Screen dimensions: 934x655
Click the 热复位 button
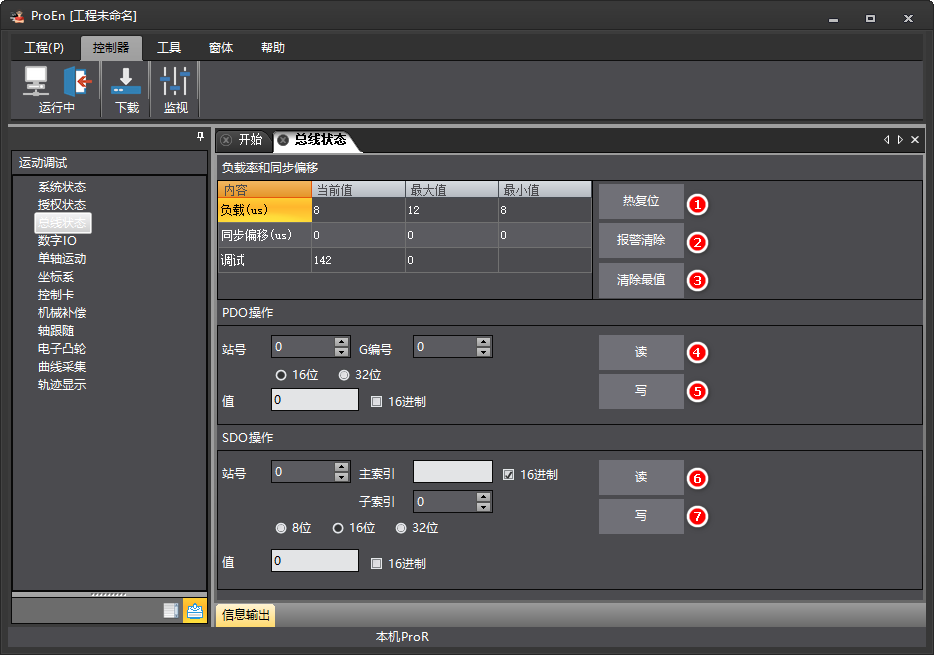point(641,201)
